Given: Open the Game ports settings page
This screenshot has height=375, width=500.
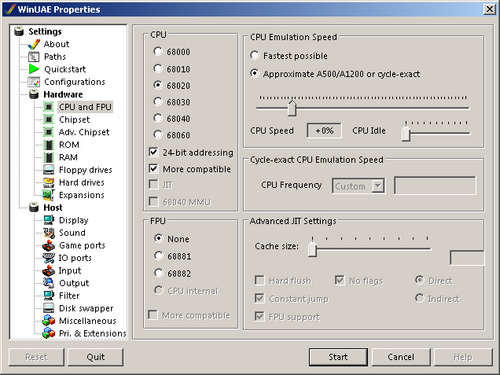Looking at the screenshot, I should [x=82, y=245].
